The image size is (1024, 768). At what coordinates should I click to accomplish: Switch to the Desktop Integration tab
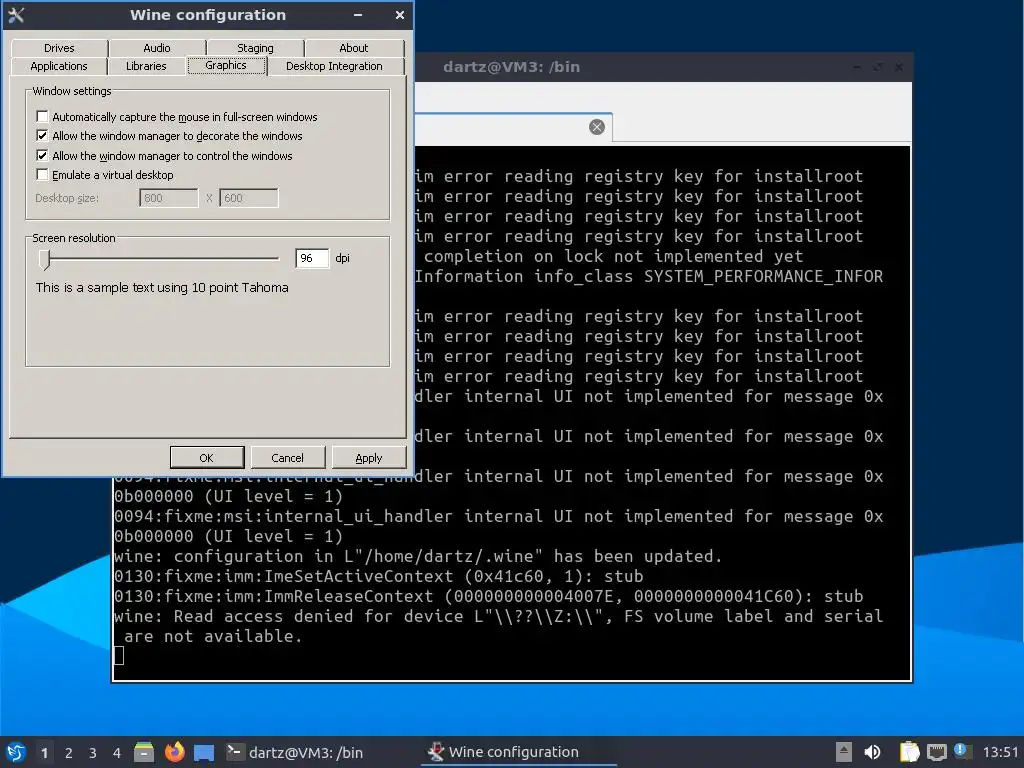(334, 66)
